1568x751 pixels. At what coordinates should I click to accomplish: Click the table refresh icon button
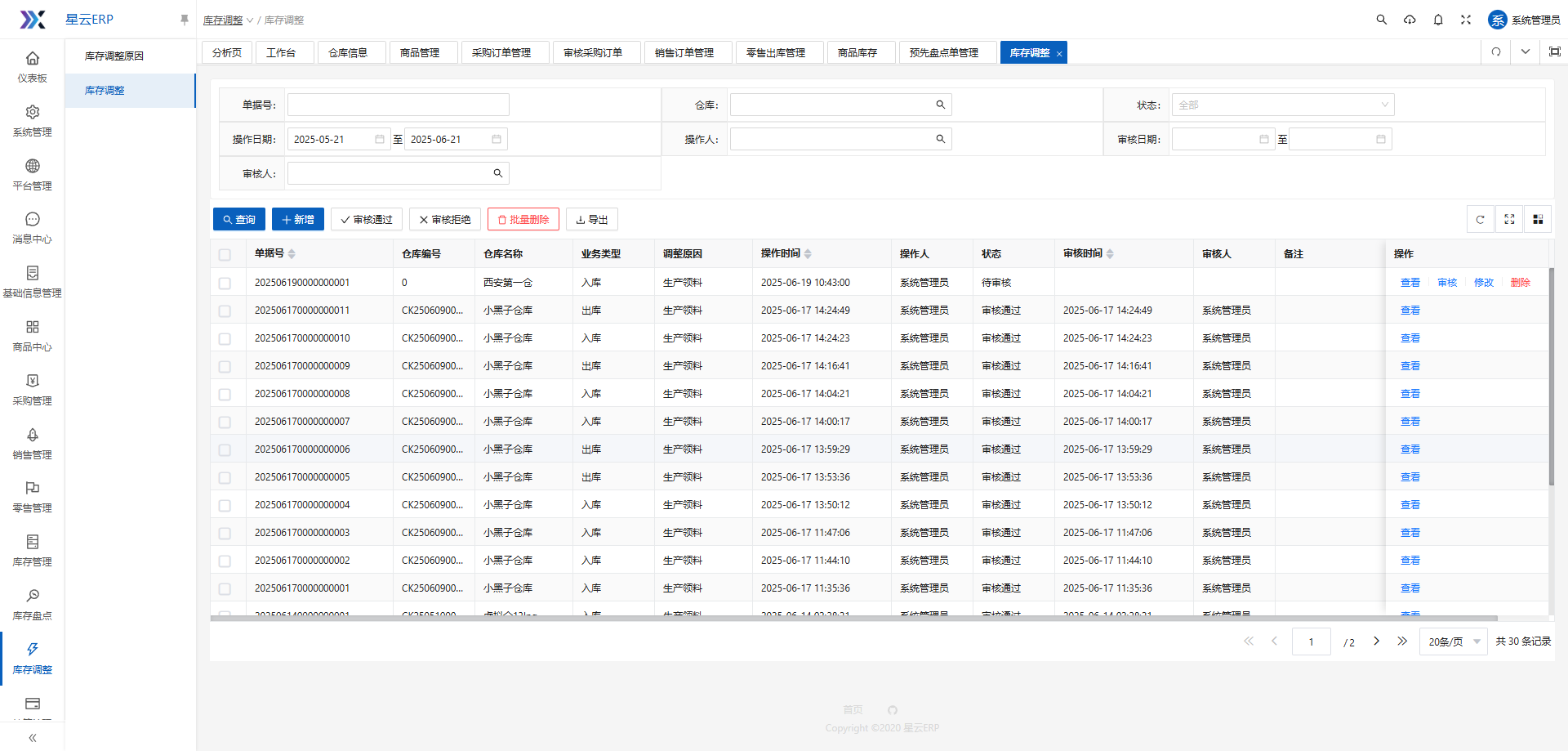coord(1480,219)
